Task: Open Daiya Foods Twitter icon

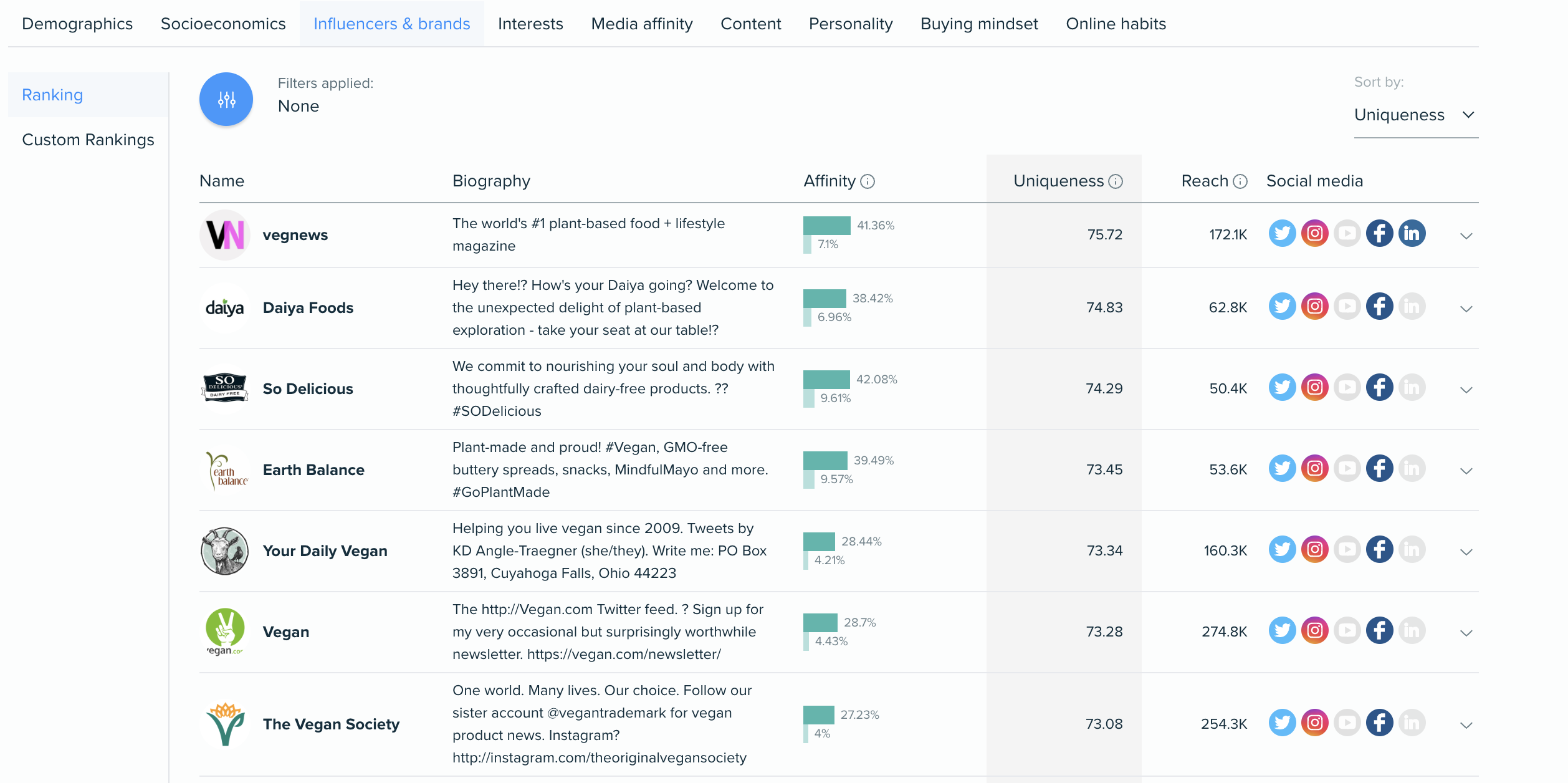Action: 1282,307
